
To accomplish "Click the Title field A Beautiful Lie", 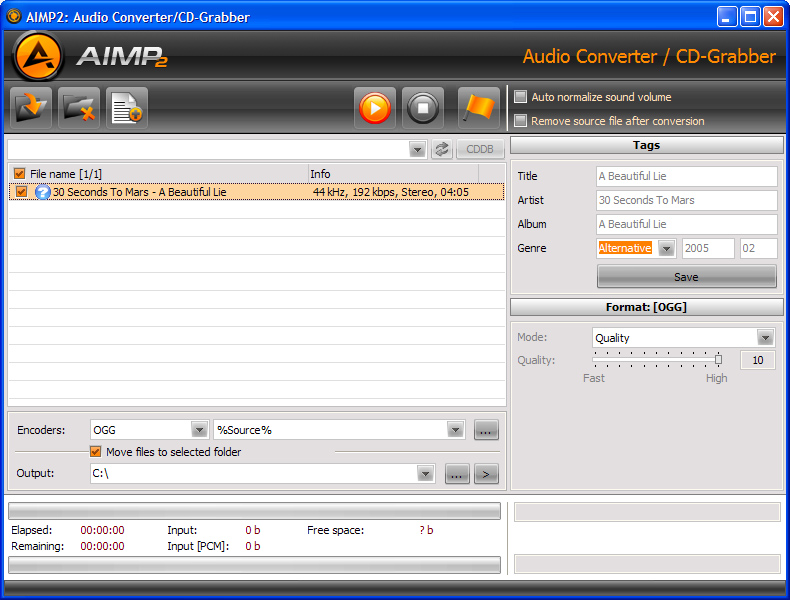I will click(687, 176).
